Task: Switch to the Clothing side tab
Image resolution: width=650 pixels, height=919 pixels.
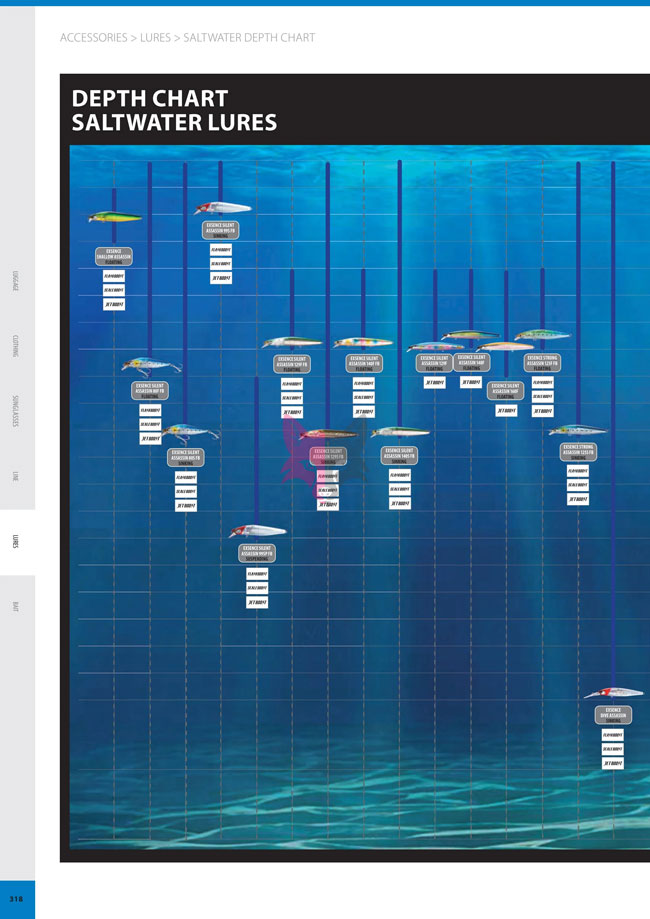Action: [17, 345]
